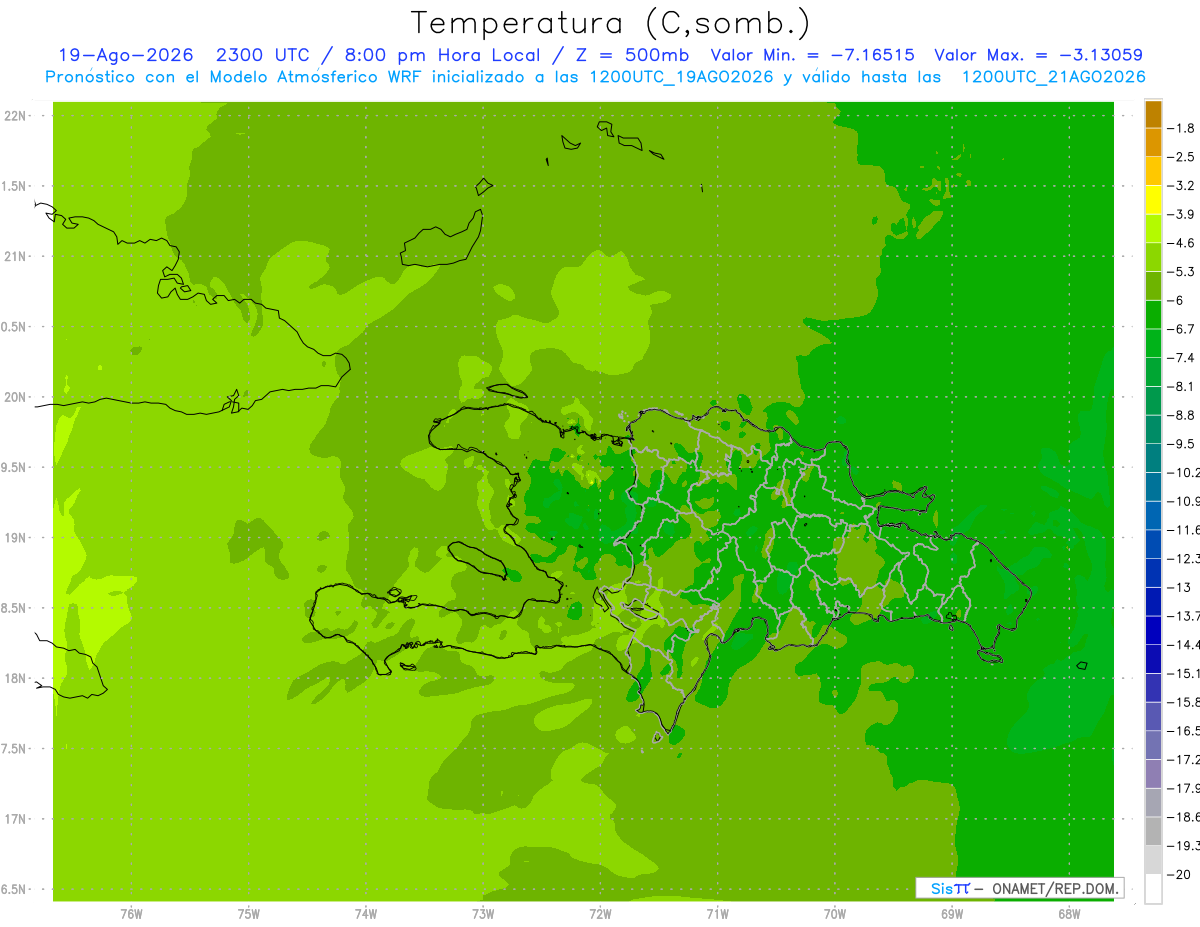Click the '20N' latitude tick label

(17, 397)
